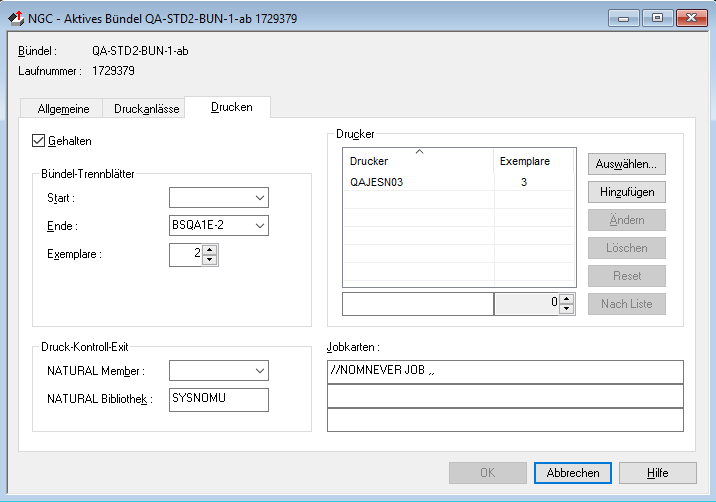The width and height of the screenshot is (716, 502).
Task: Open the Druckanlässe tab
Action: (146, 108)
